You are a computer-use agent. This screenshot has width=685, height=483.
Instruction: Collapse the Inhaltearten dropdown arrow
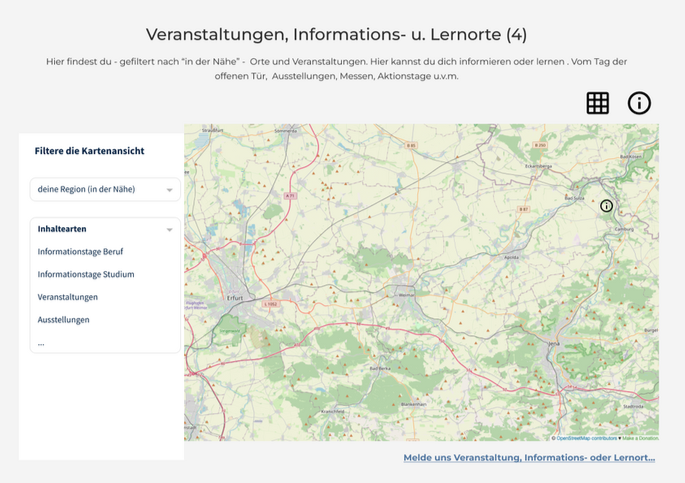169,230
